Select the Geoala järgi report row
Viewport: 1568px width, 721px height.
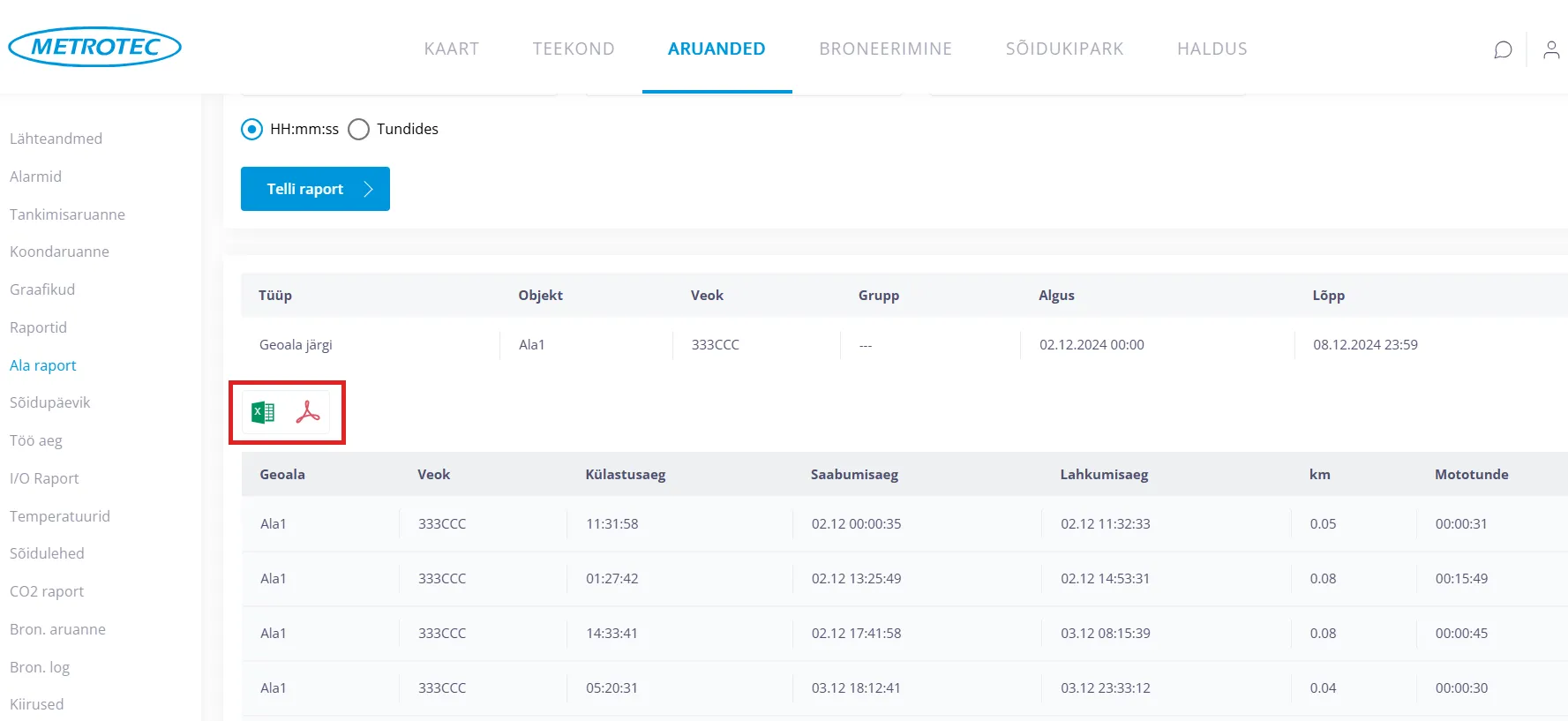click(296, 345)
